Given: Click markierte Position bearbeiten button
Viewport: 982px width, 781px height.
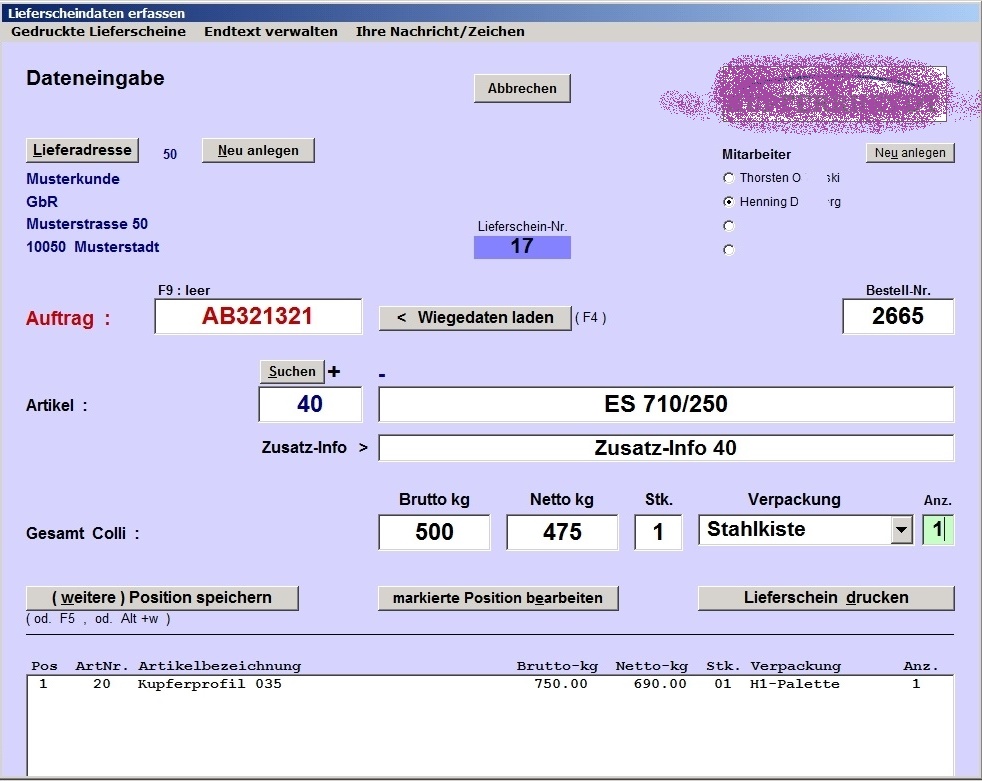Looking at the screenshot, I should coord(498,598).
